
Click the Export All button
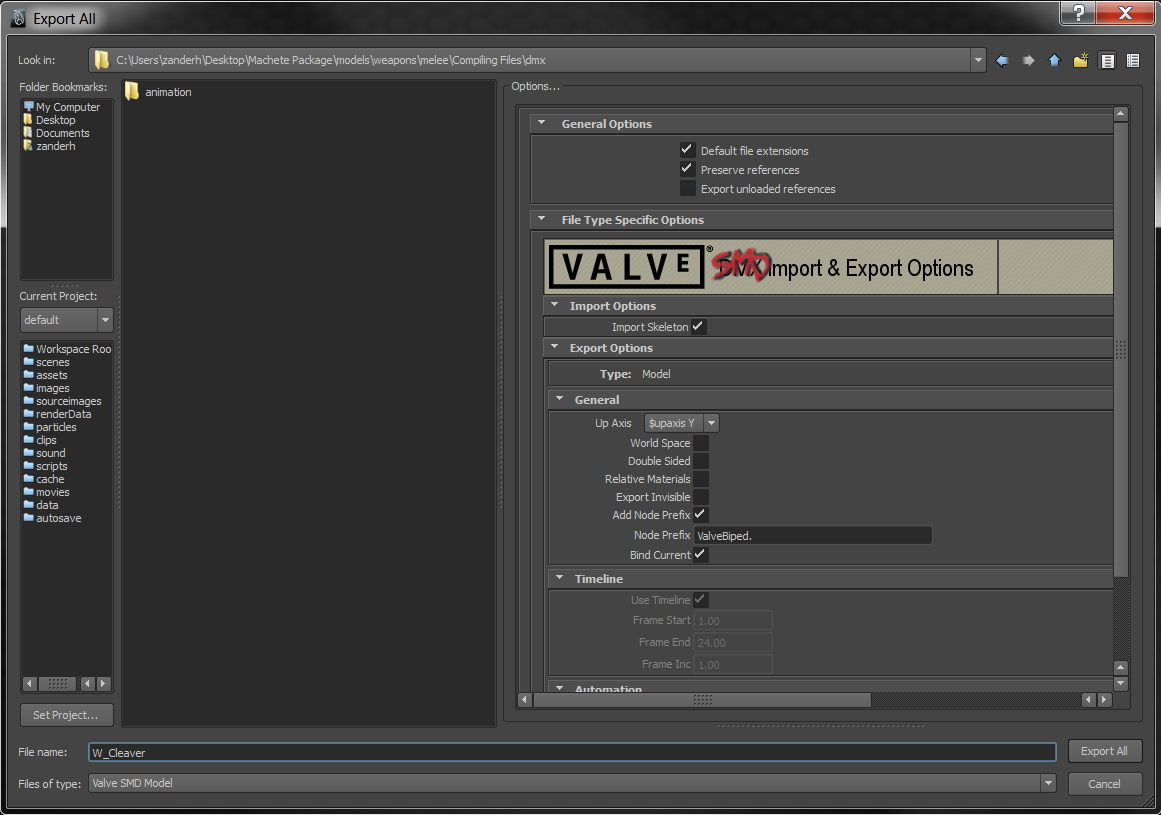point(1104,751)
